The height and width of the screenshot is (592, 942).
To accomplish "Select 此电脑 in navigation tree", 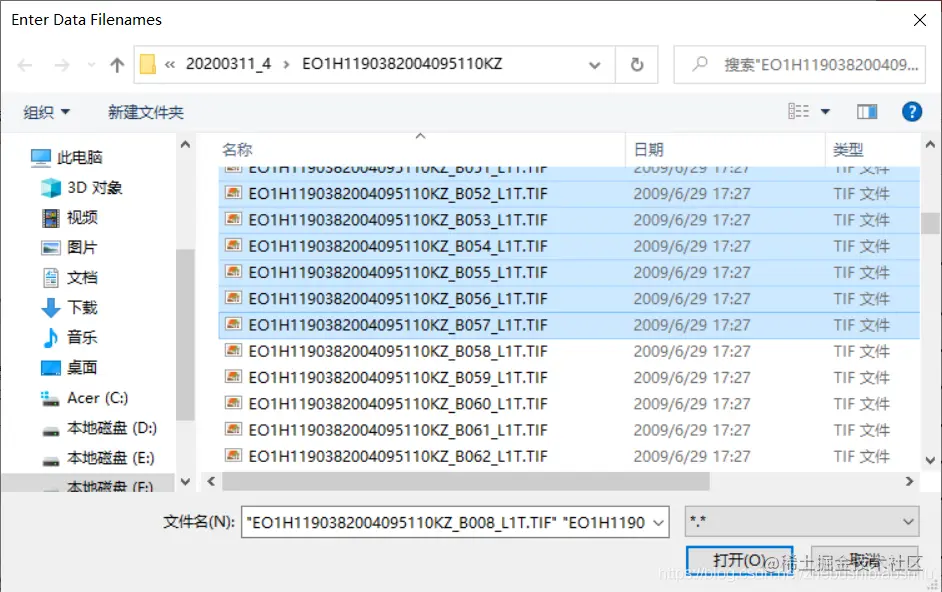I will tap(67, 157).
